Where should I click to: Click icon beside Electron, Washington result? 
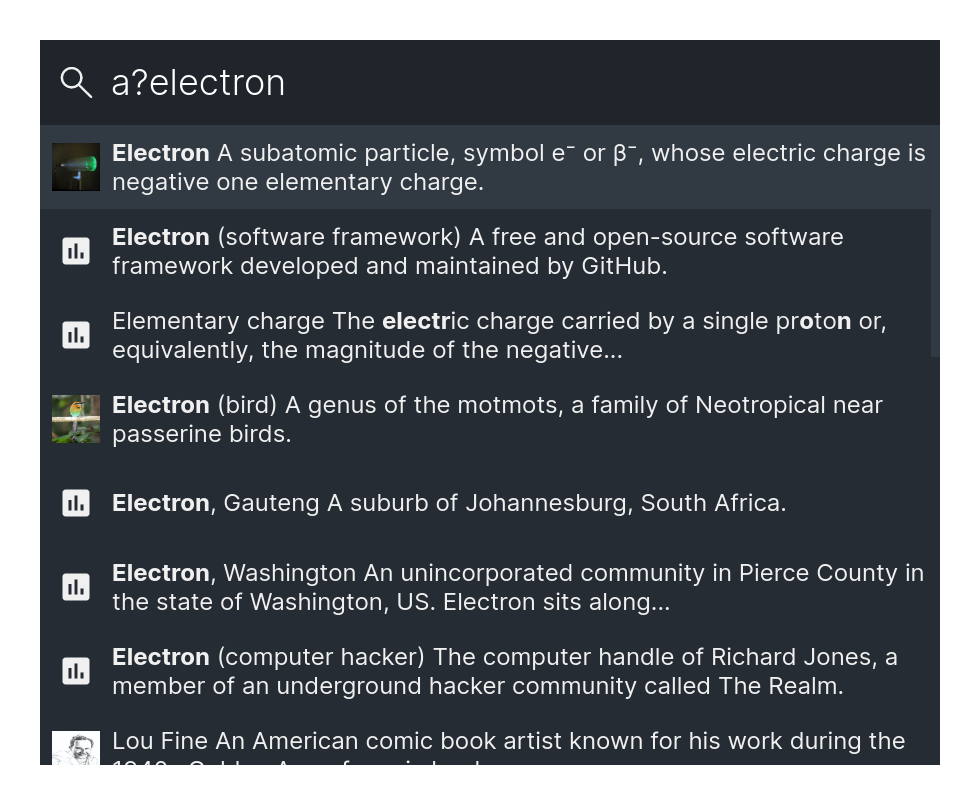pos(76,587)
